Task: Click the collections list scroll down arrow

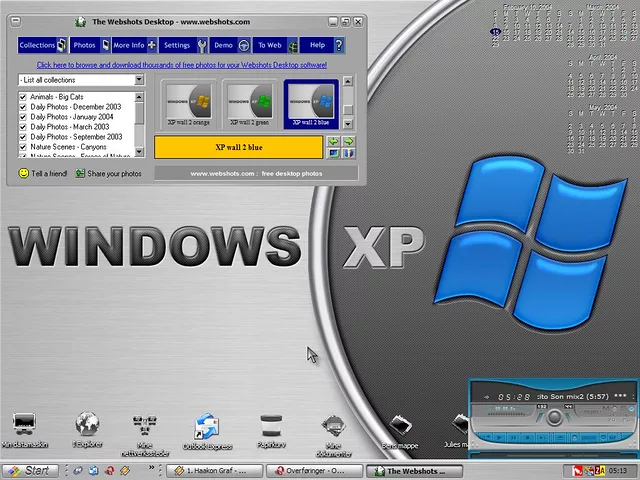Action: coord(139,151)
